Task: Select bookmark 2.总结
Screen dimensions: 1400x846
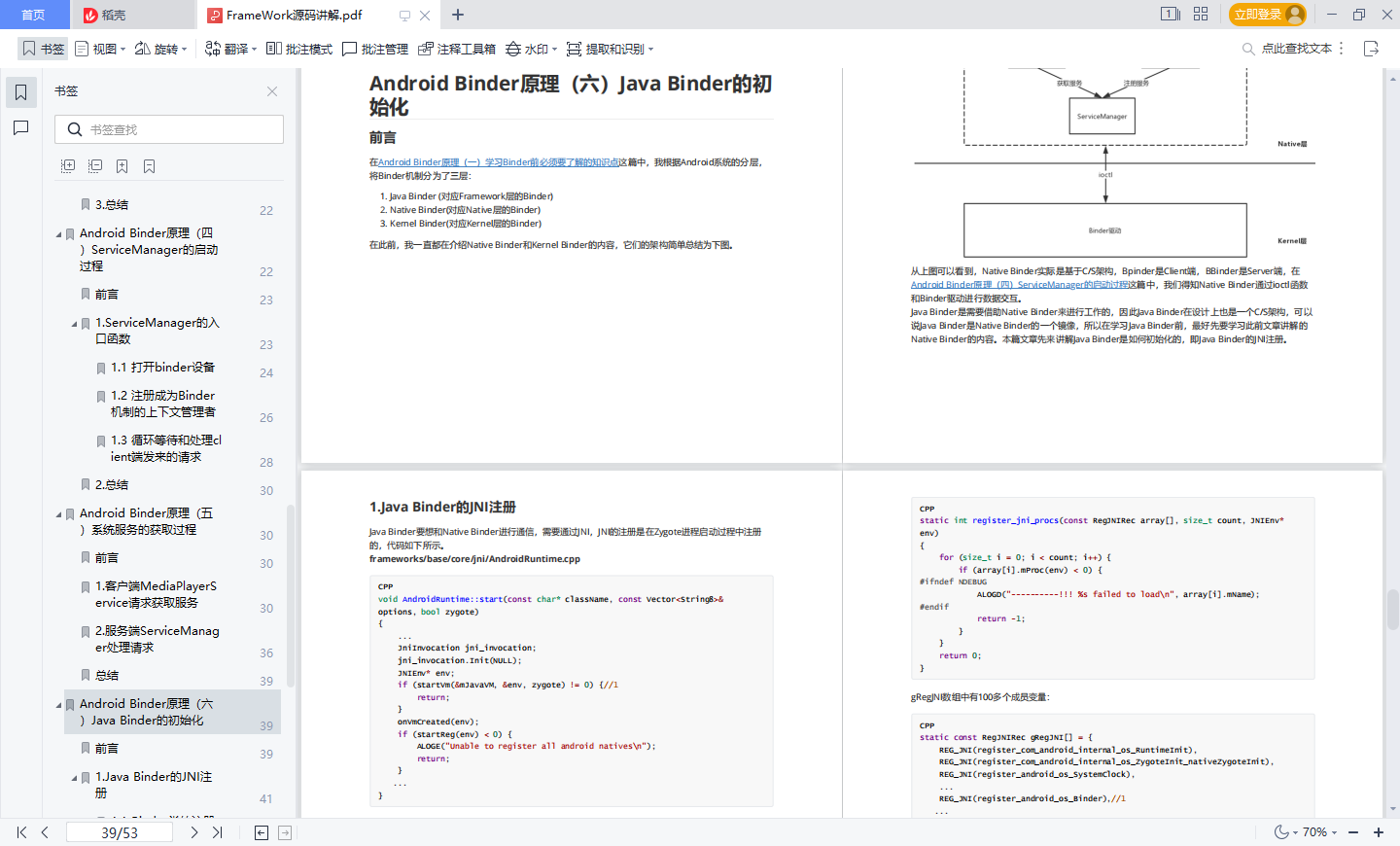Action: [x=112, y=484]
